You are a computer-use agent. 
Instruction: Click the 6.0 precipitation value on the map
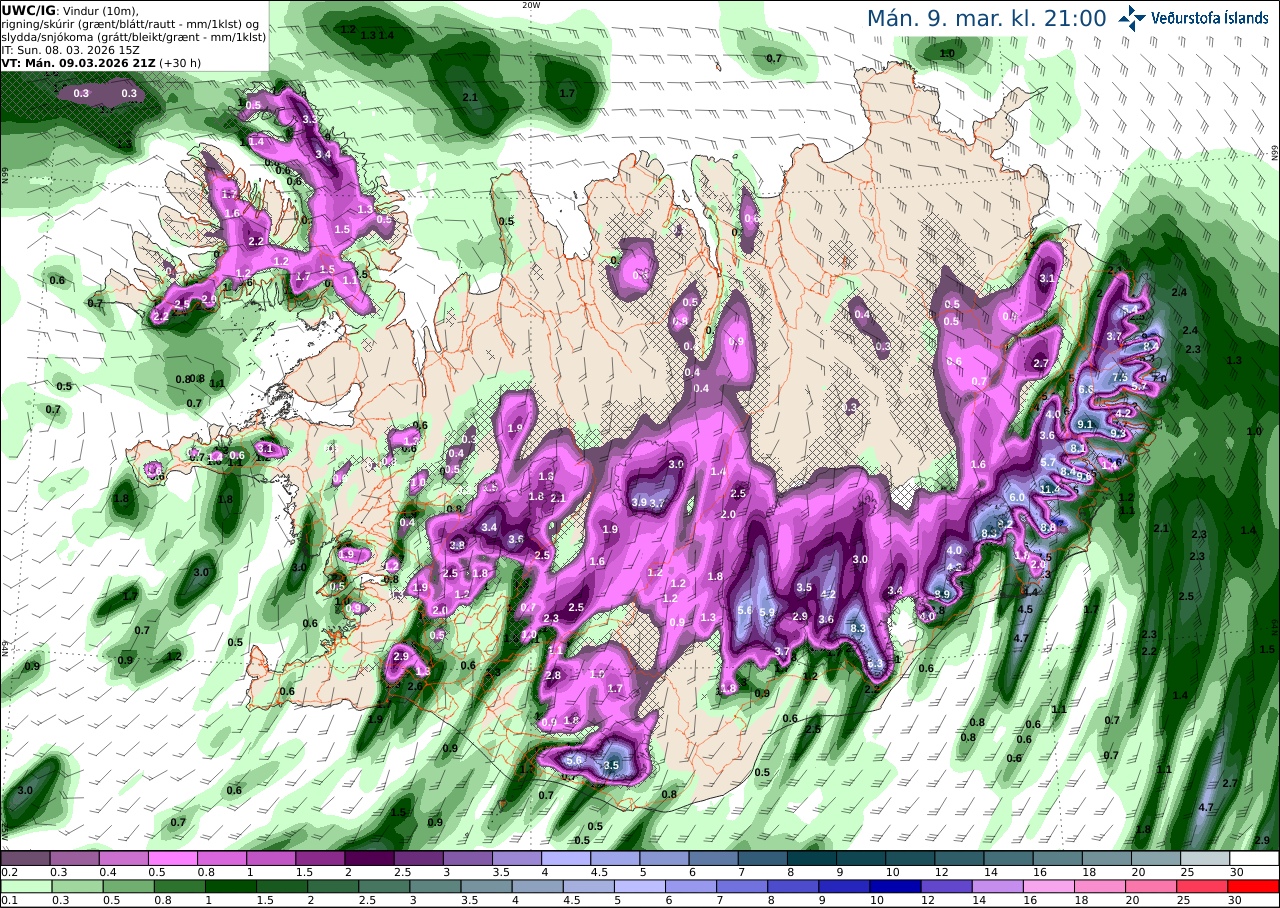(x=1017, y=497)
